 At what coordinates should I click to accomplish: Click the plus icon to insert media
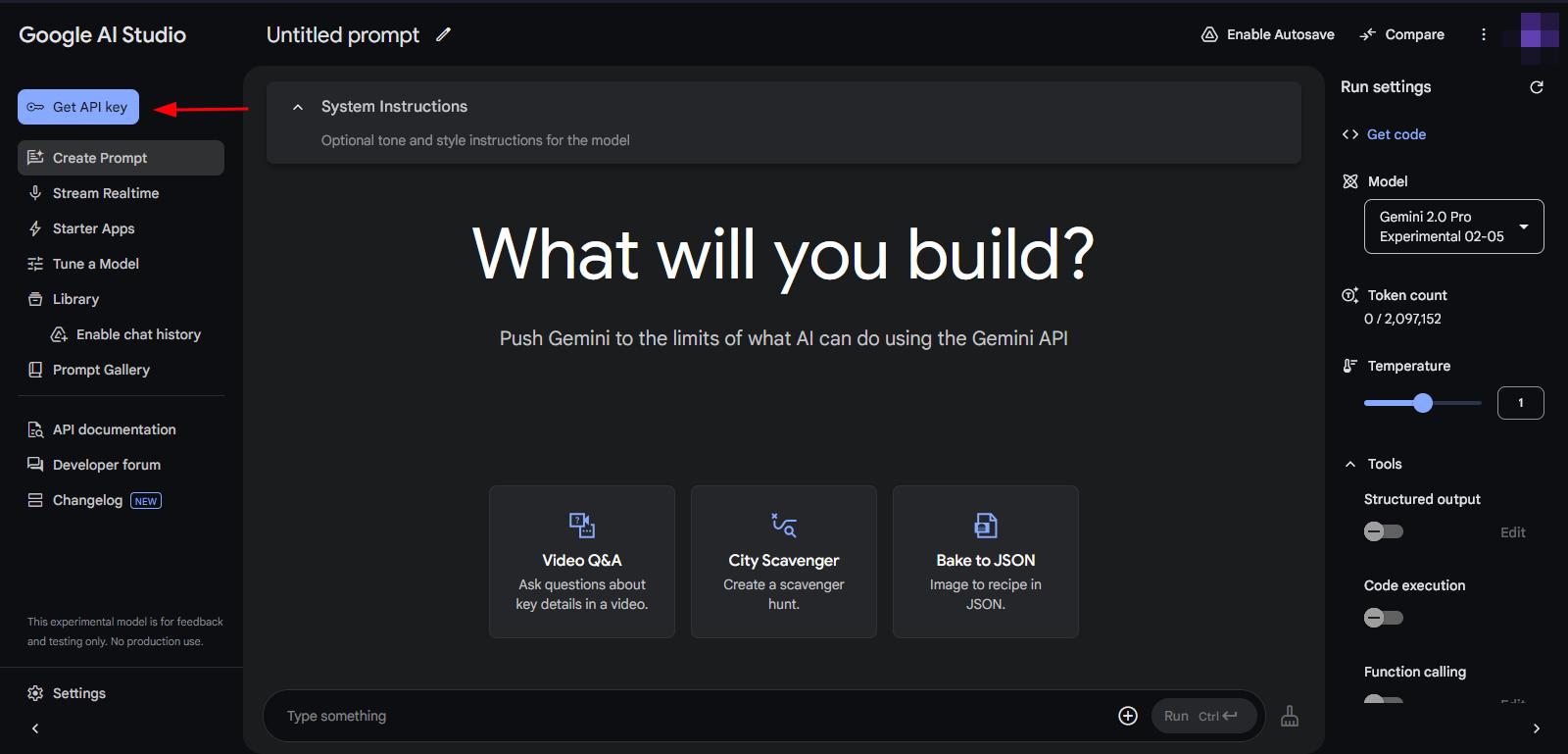click(x=1128, y=716)
